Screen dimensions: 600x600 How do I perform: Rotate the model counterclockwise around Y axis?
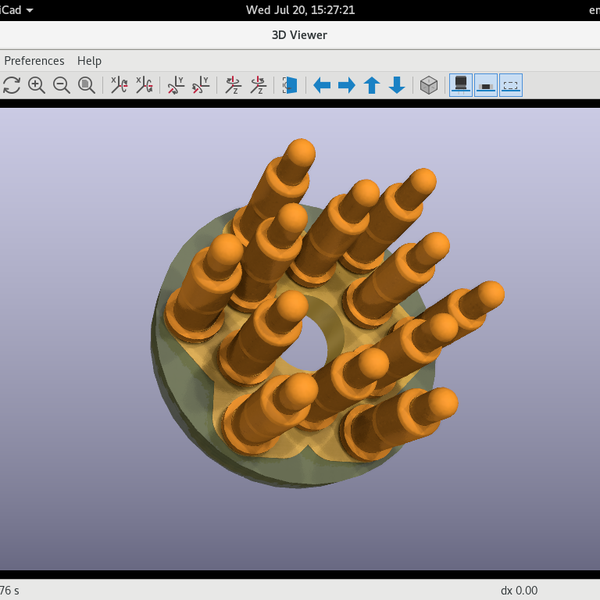pos(201,85)
